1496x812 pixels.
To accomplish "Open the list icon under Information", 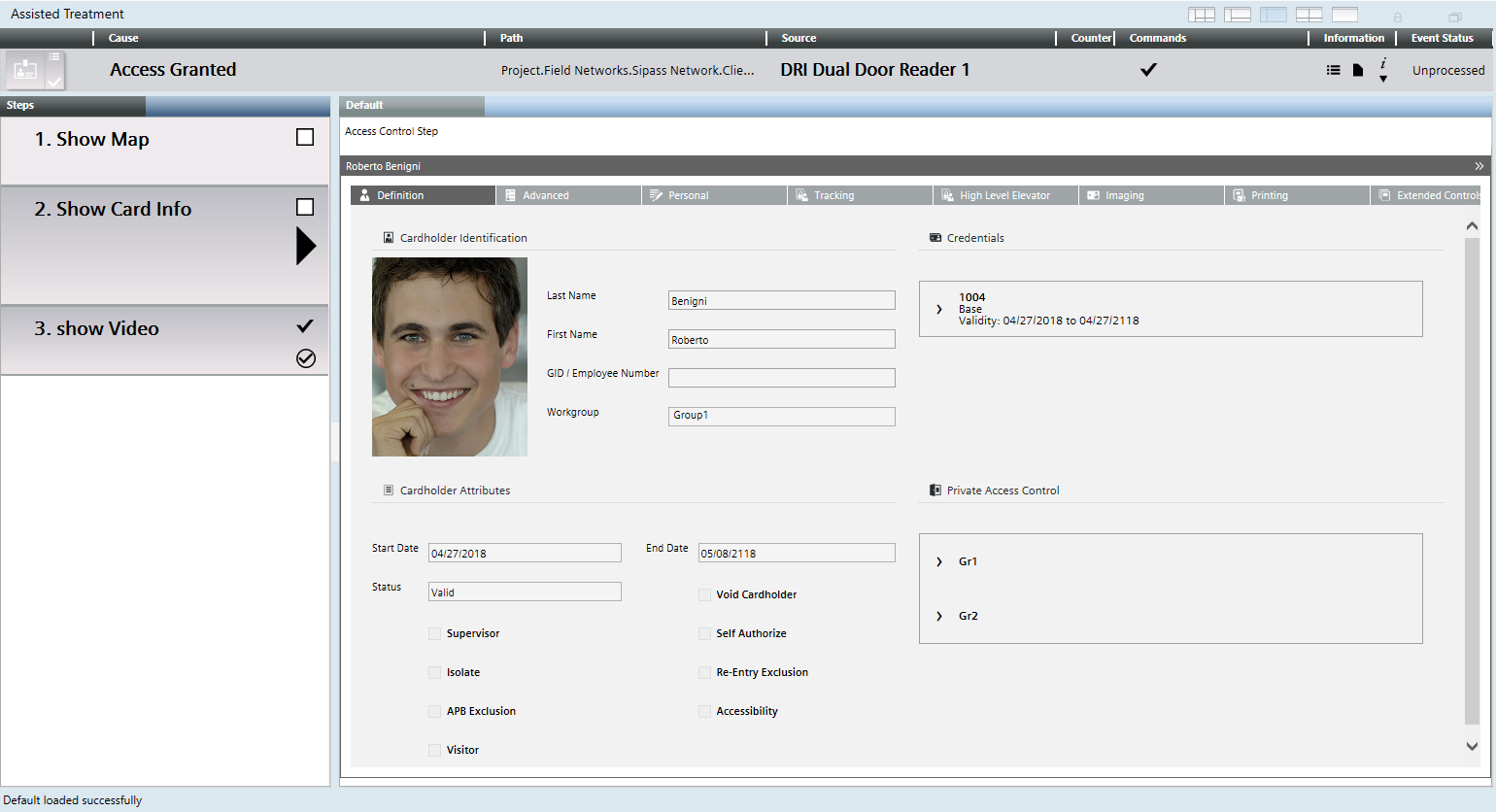I will [1333, 70].
